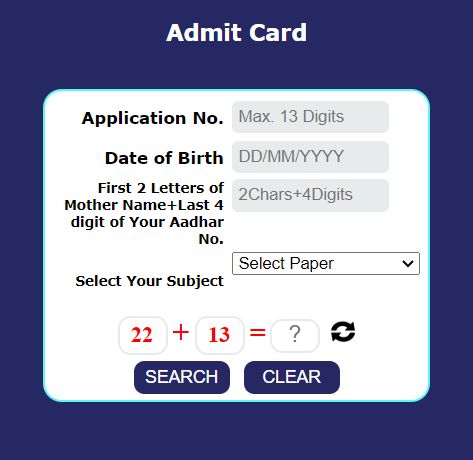Focus the Date of Birth DD/MM/YYYY field
This screenshot has width=473, height=460.
click(x=310, y=157)
